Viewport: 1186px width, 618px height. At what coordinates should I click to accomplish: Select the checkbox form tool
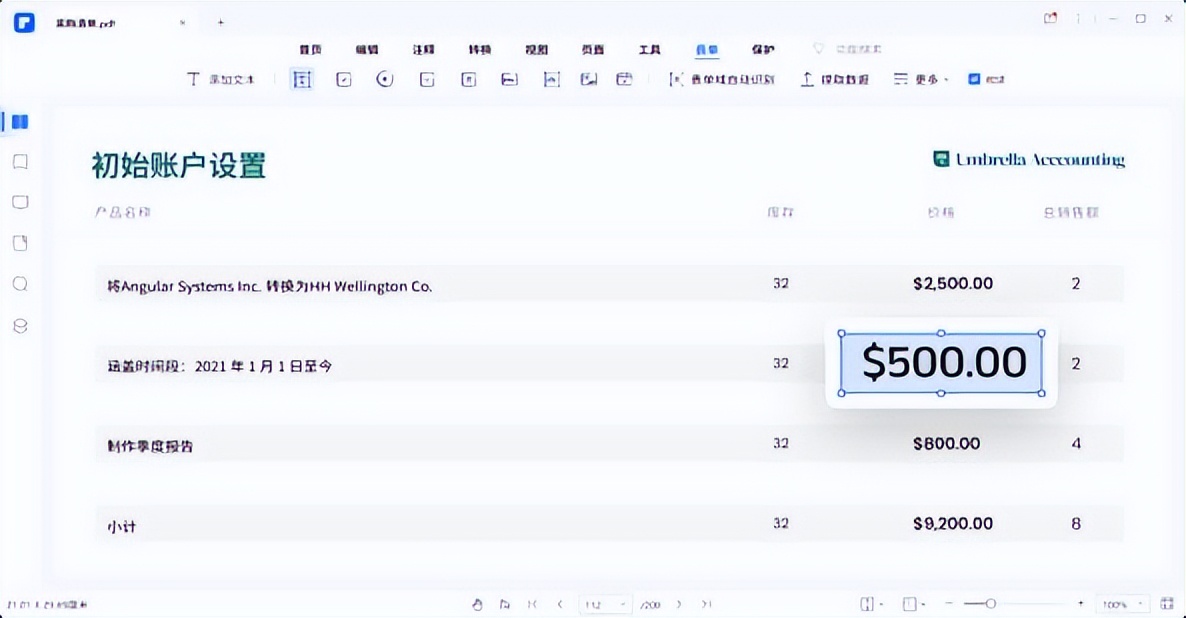pos(343,78)
